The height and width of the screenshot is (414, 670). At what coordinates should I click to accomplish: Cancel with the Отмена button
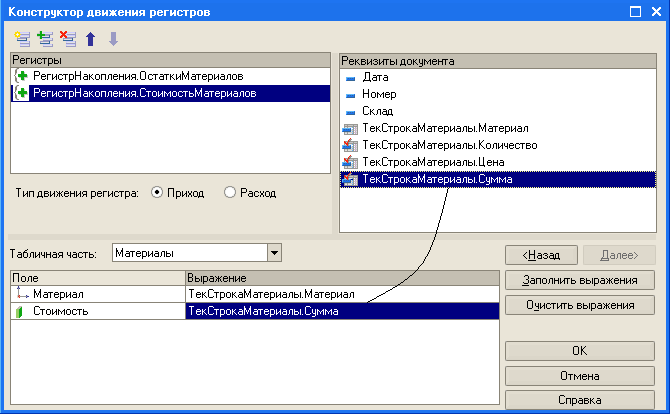pos(580,376)
